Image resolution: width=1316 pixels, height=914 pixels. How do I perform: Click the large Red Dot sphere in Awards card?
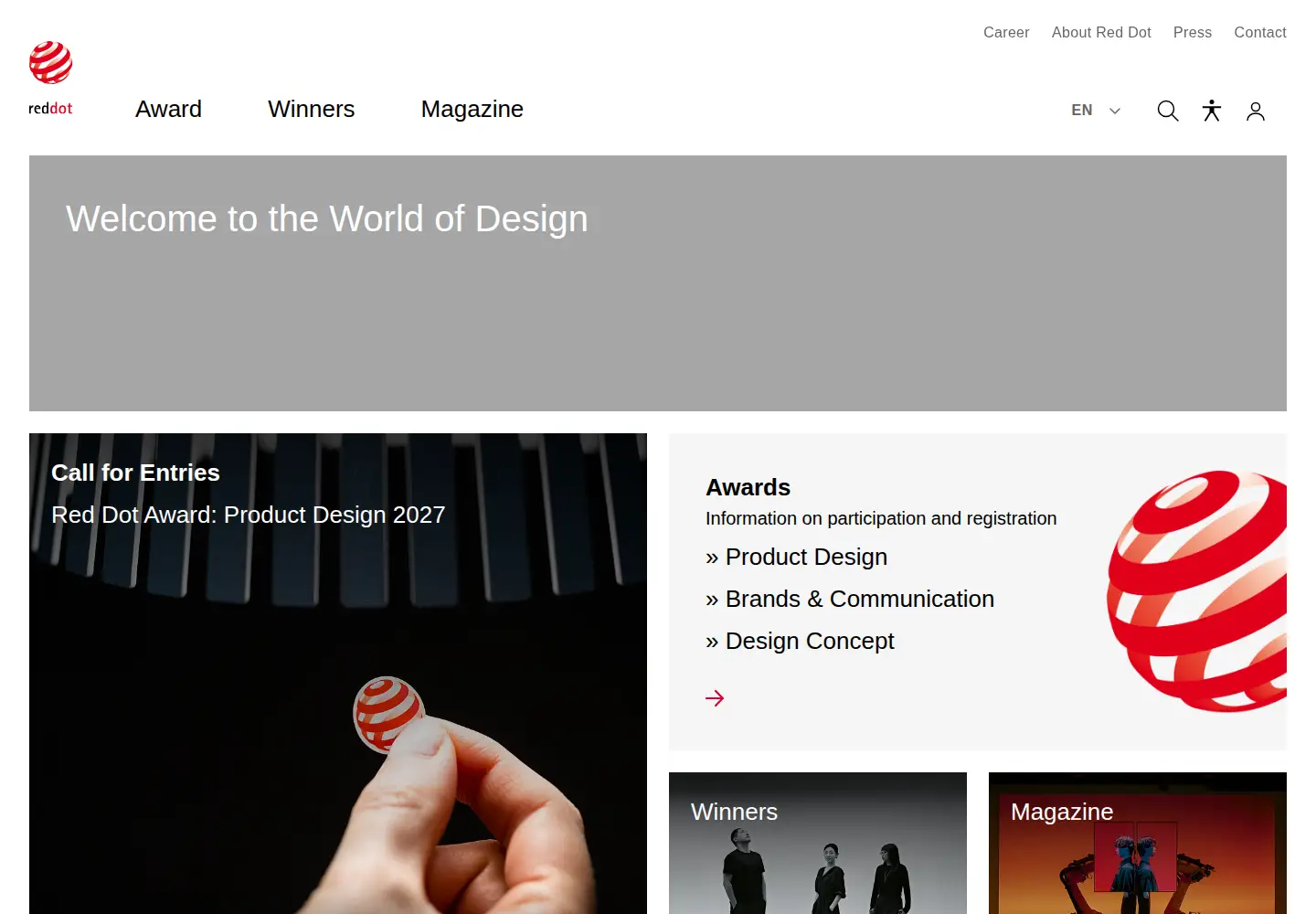1197,591
